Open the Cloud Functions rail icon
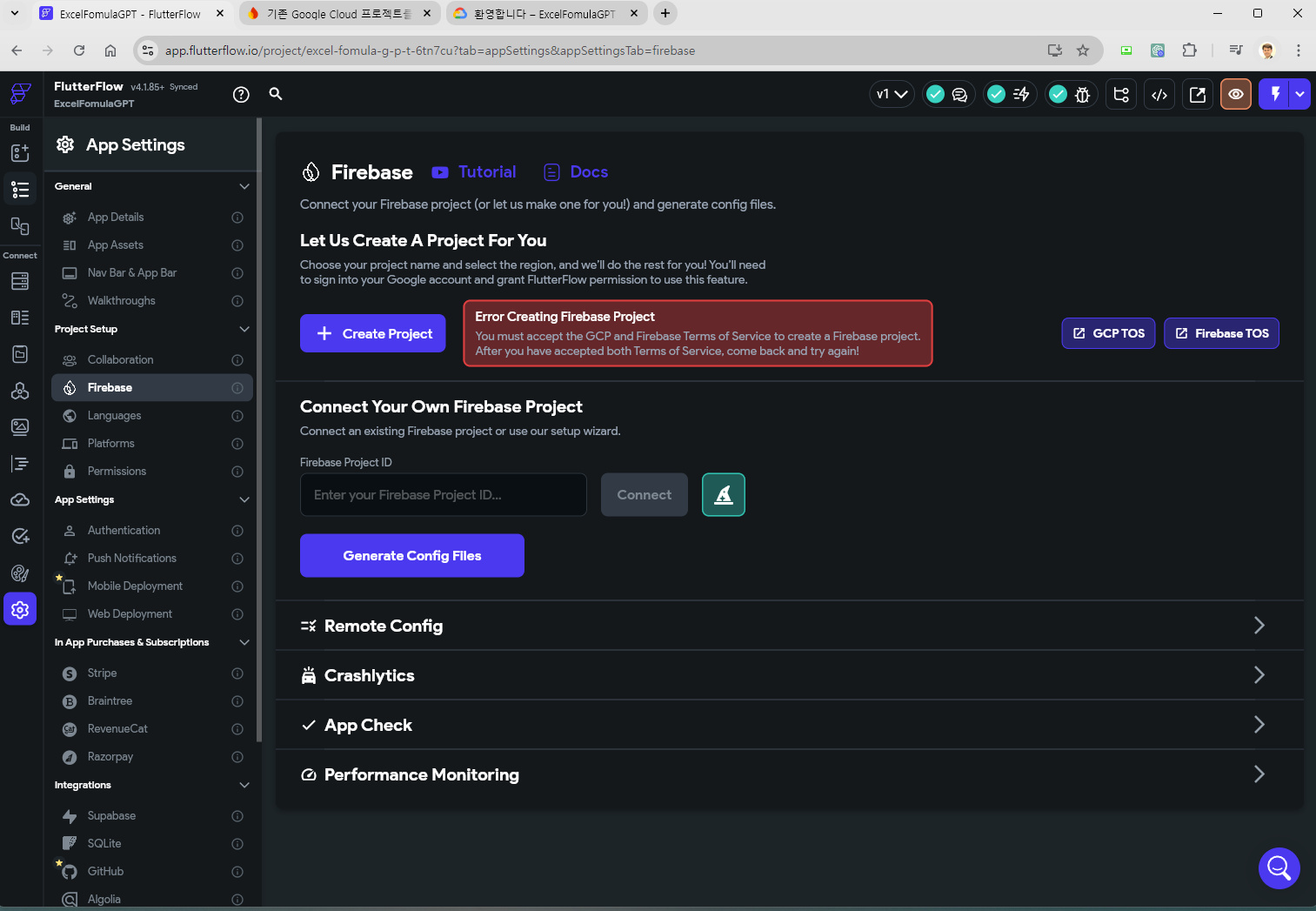 coord(20,500)
